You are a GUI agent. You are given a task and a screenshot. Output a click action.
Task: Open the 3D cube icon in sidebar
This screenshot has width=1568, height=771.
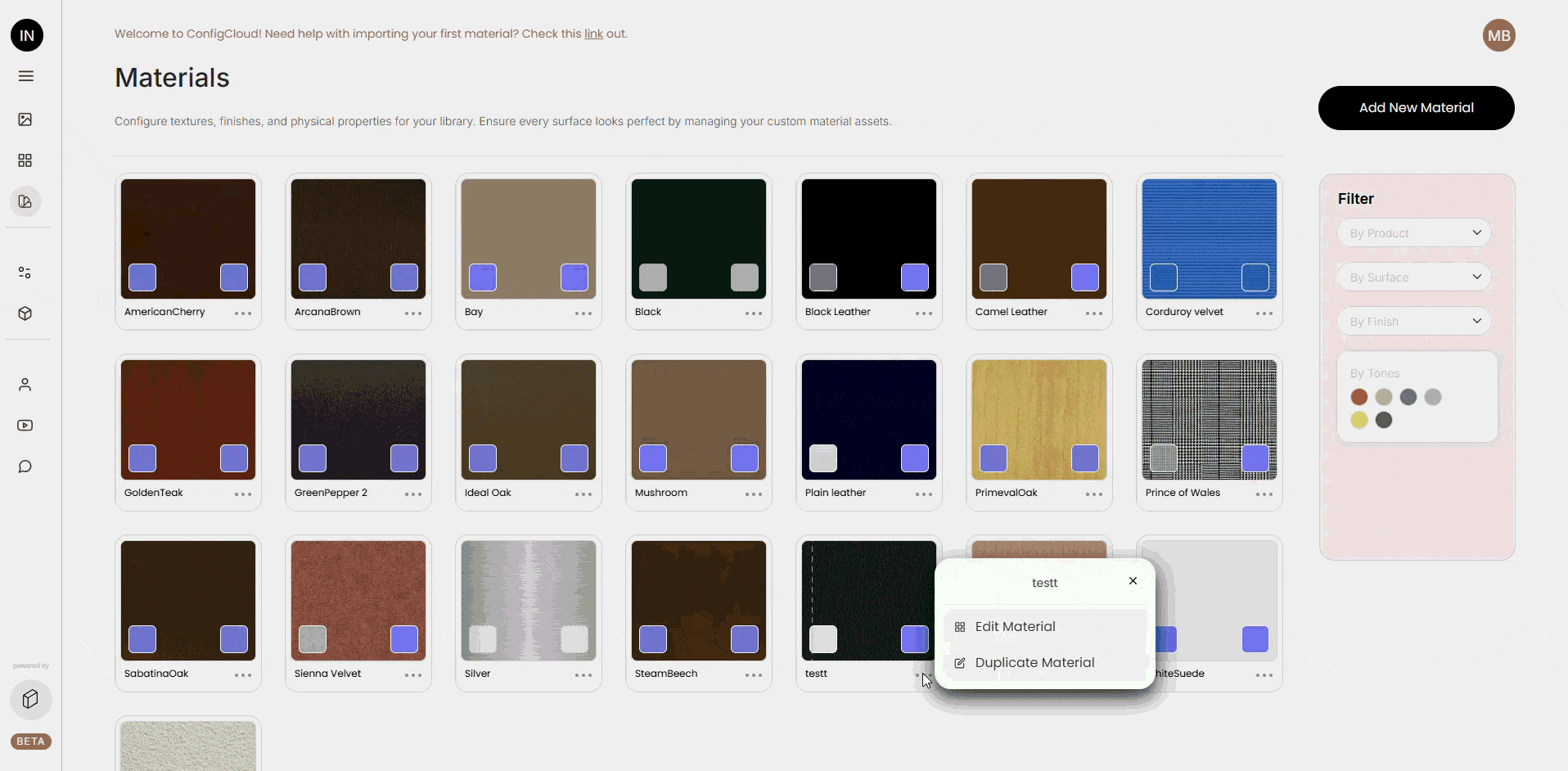(25, 313)
